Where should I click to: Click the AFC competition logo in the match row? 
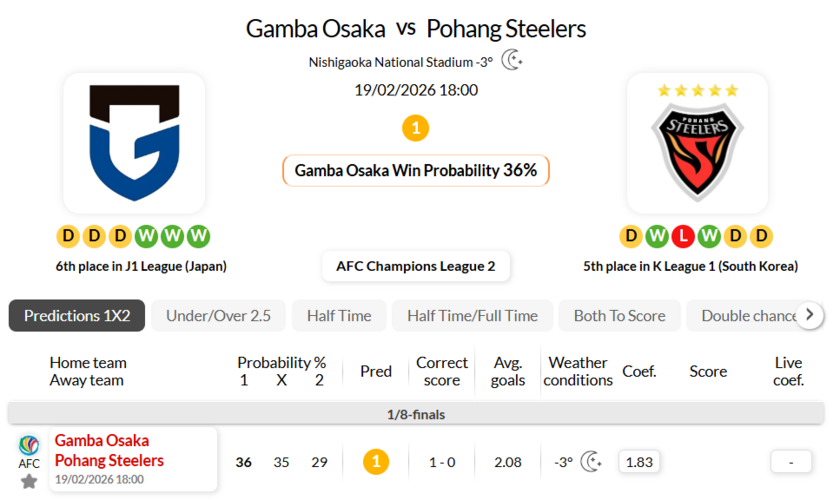tap(29, 446)
